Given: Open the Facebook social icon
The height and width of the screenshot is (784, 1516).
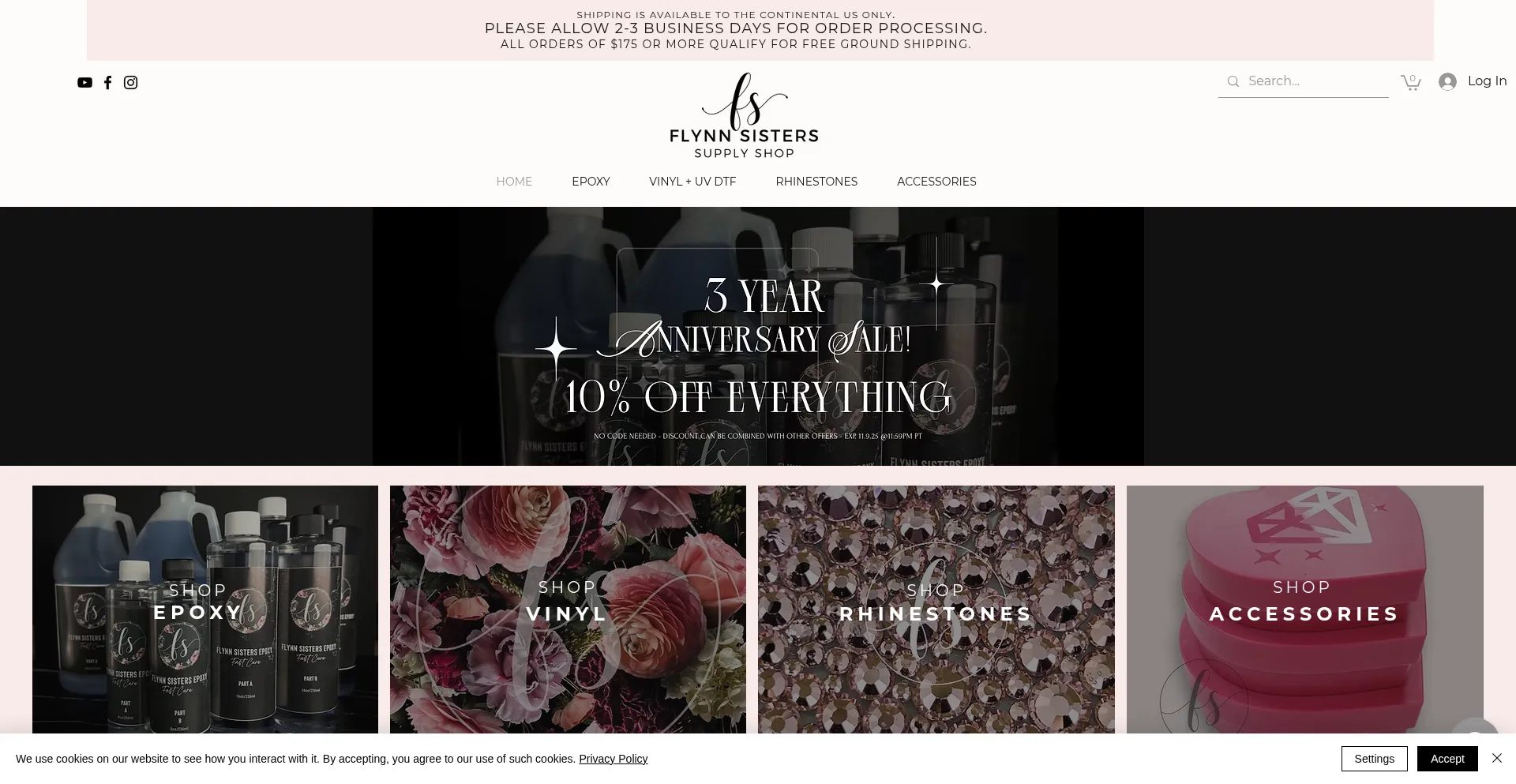Looking at the screenshot, I should [x=108, y=83].
